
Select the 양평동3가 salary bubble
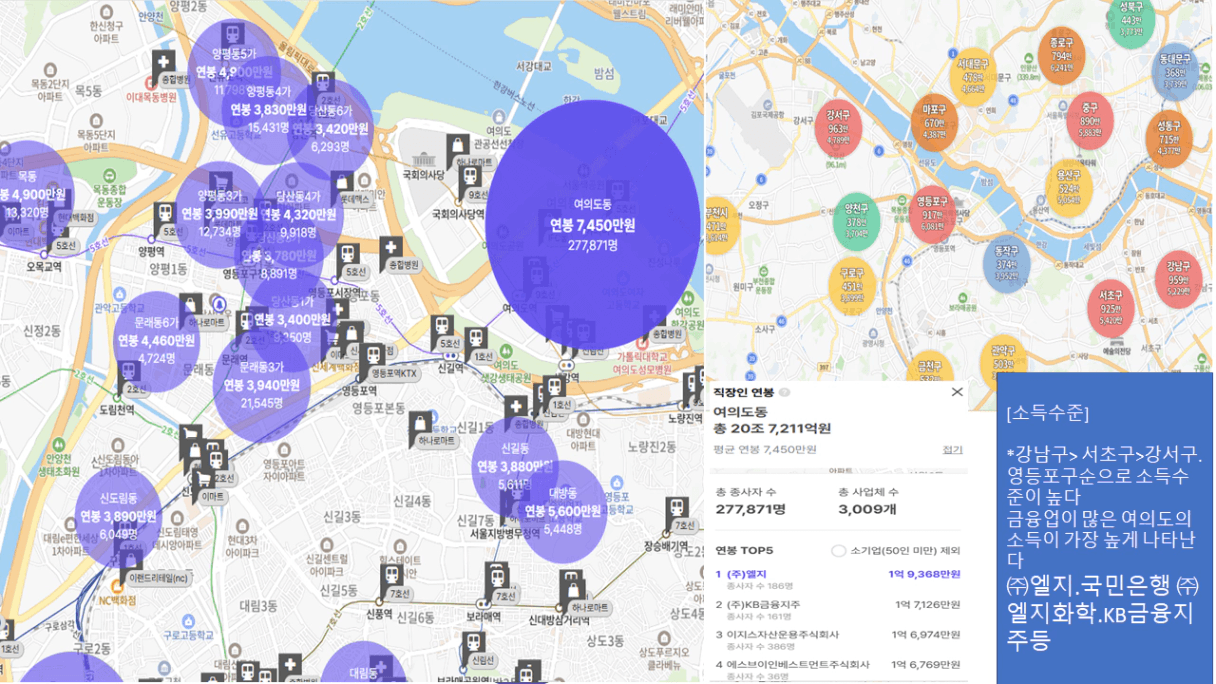click(219, 214)
